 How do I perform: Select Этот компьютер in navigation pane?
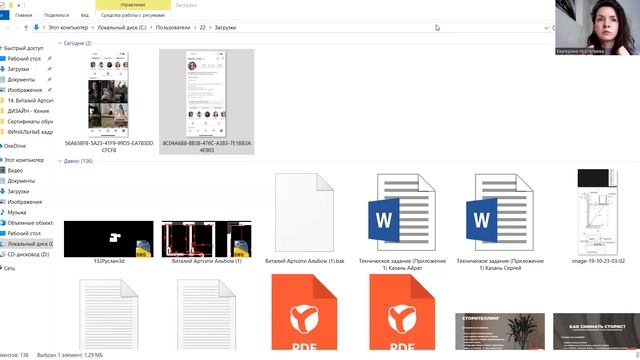tap(24, 160)
